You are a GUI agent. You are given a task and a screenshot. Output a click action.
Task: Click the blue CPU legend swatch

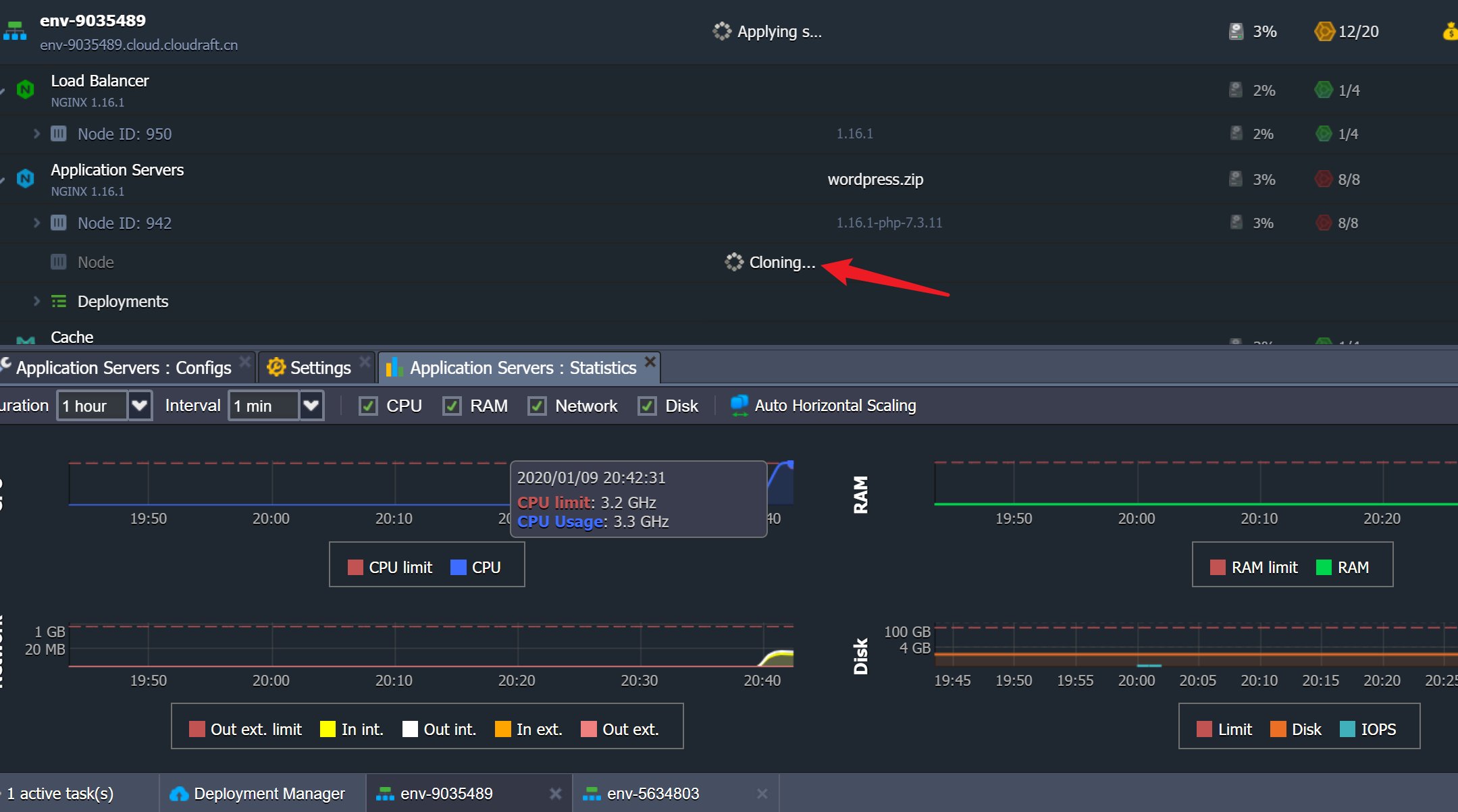point(458,568)
